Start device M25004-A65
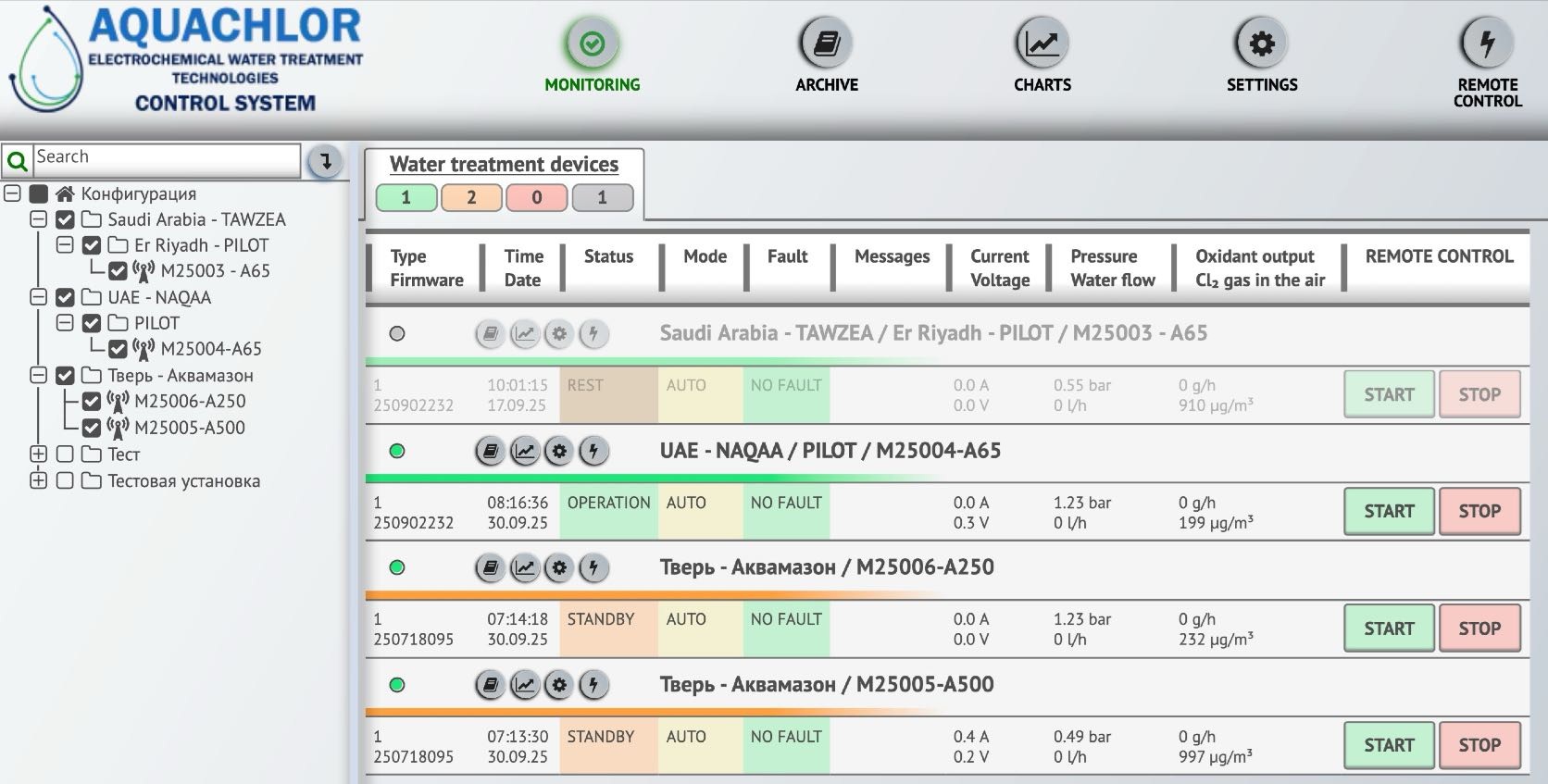Screen dimensions: 1548x784 tap(1389, 512)
